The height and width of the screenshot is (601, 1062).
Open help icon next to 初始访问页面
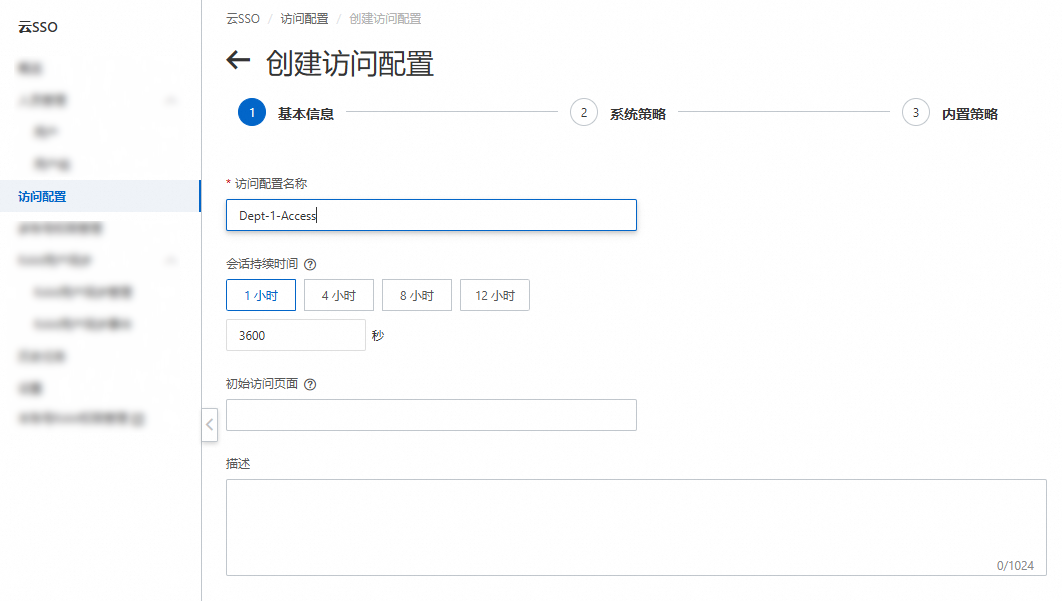pyautogui.click(x=310, y=384)
